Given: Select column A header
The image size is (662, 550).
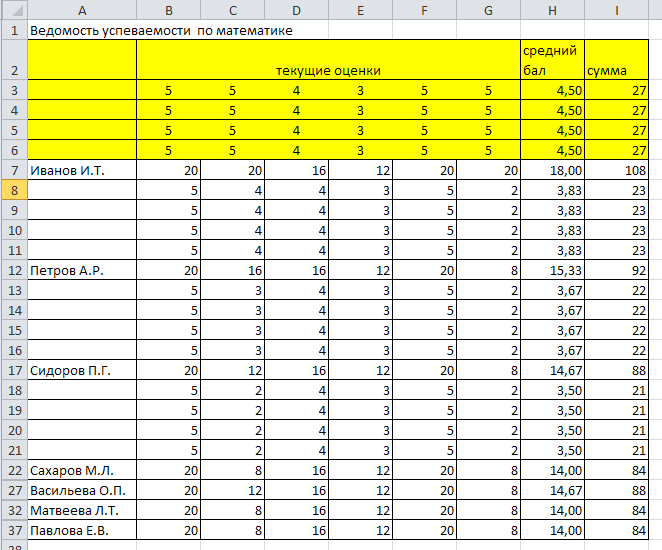Looking at the screenshot, I should [x=82, y=10].
